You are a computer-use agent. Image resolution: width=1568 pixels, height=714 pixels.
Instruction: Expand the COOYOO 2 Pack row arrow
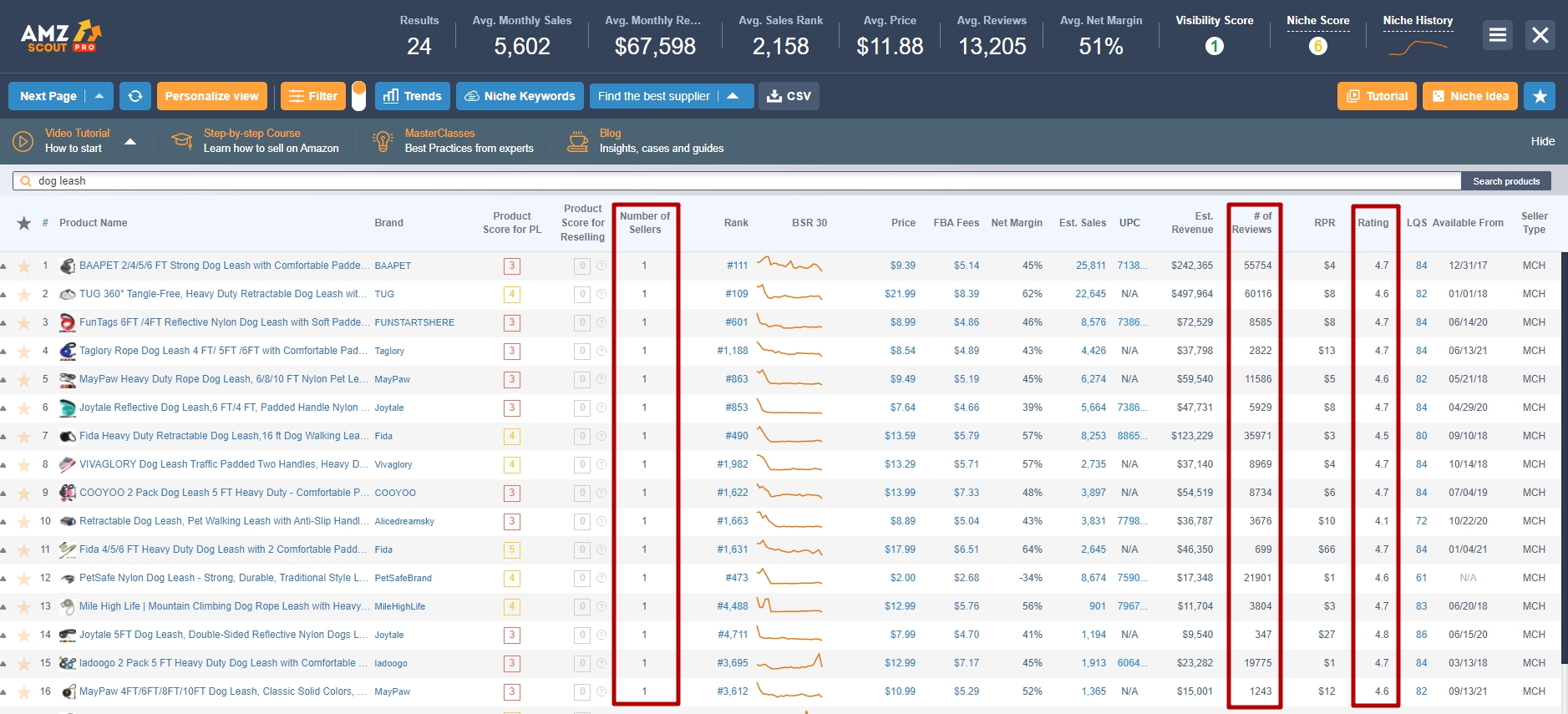click(3, 494)
